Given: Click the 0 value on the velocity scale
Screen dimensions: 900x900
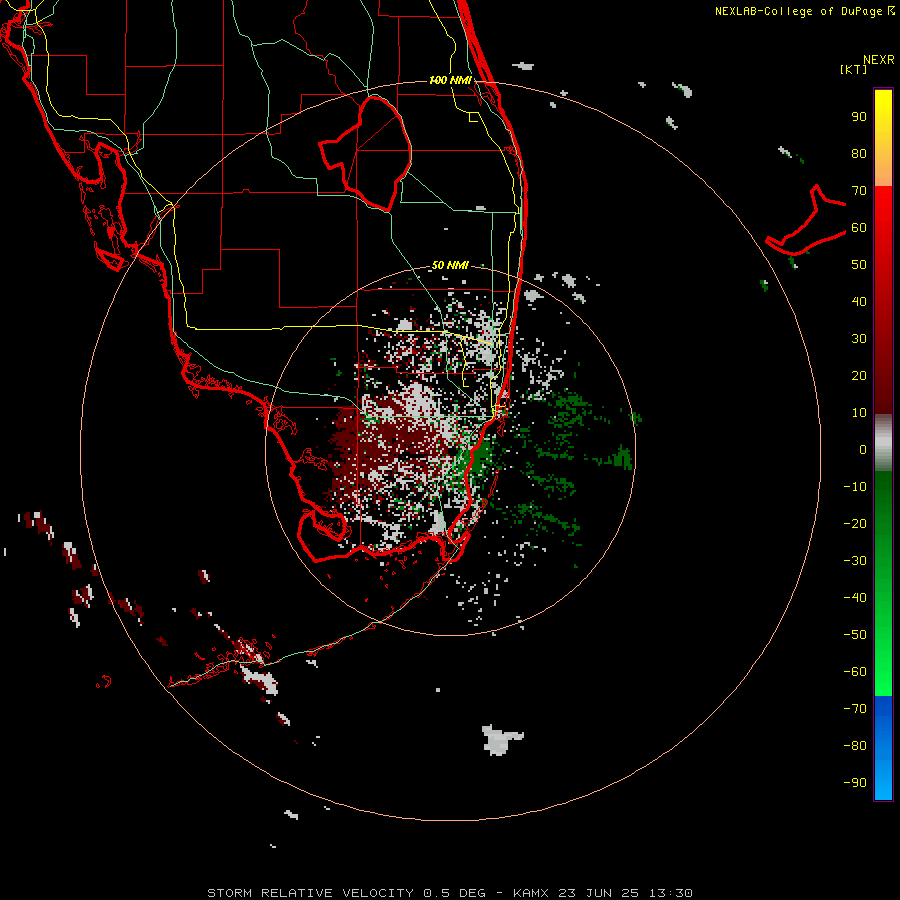Looking at the screenshot, I should (863, 449).
